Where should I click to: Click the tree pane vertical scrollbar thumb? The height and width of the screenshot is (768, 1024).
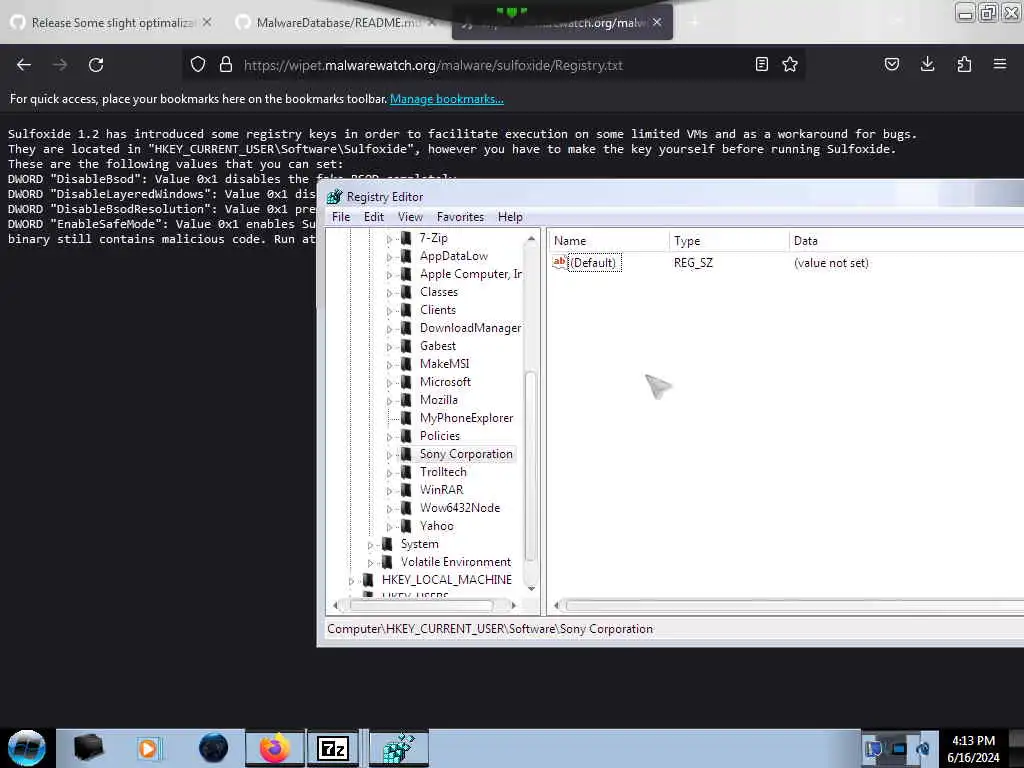coord(530,466)
